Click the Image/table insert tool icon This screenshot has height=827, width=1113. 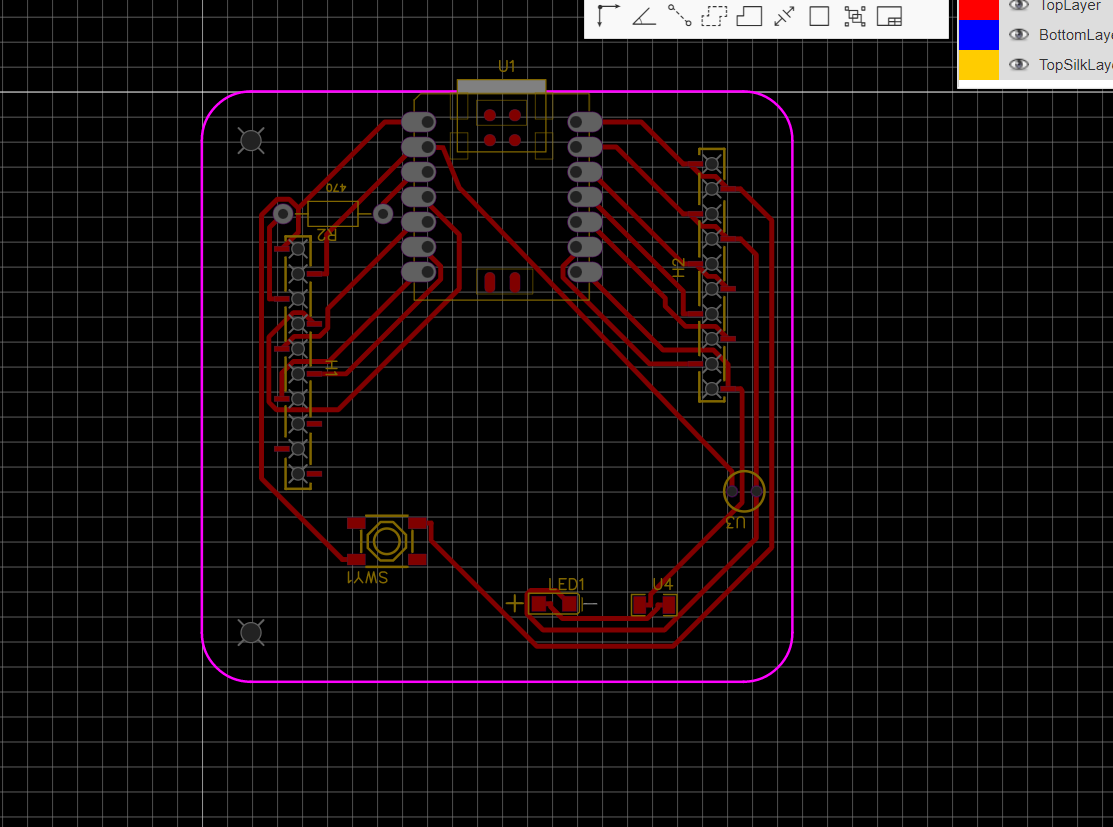[x=889, y=16]
